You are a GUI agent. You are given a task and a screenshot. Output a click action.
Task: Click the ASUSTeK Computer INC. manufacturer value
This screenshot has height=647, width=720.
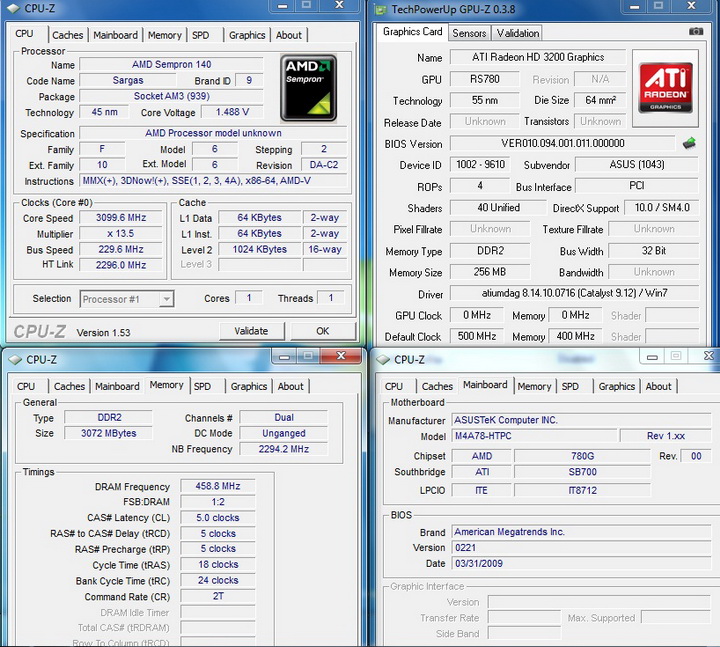point(581,420)
